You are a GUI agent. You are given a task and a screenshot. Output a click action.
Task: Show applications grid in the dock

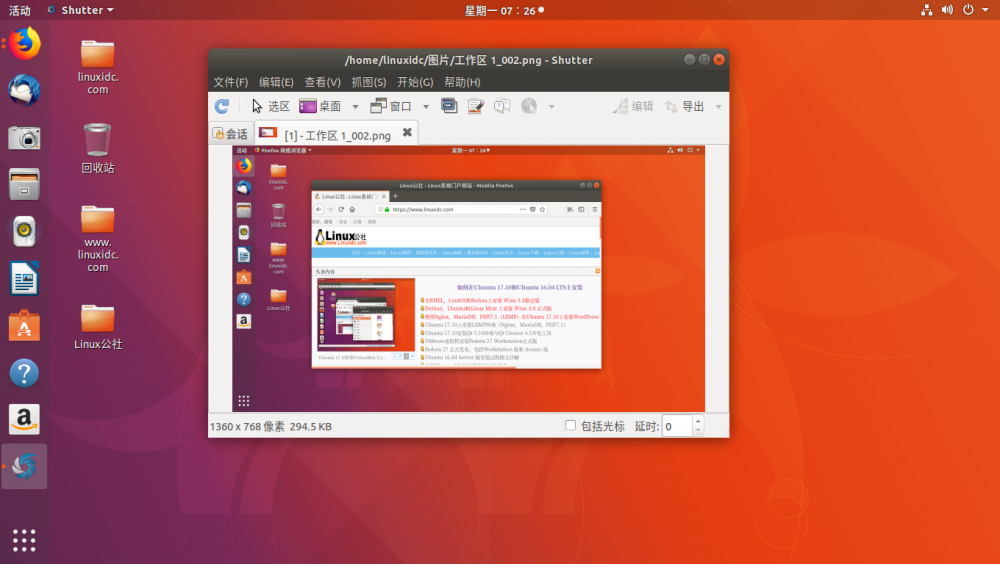[x=24, y=540]
